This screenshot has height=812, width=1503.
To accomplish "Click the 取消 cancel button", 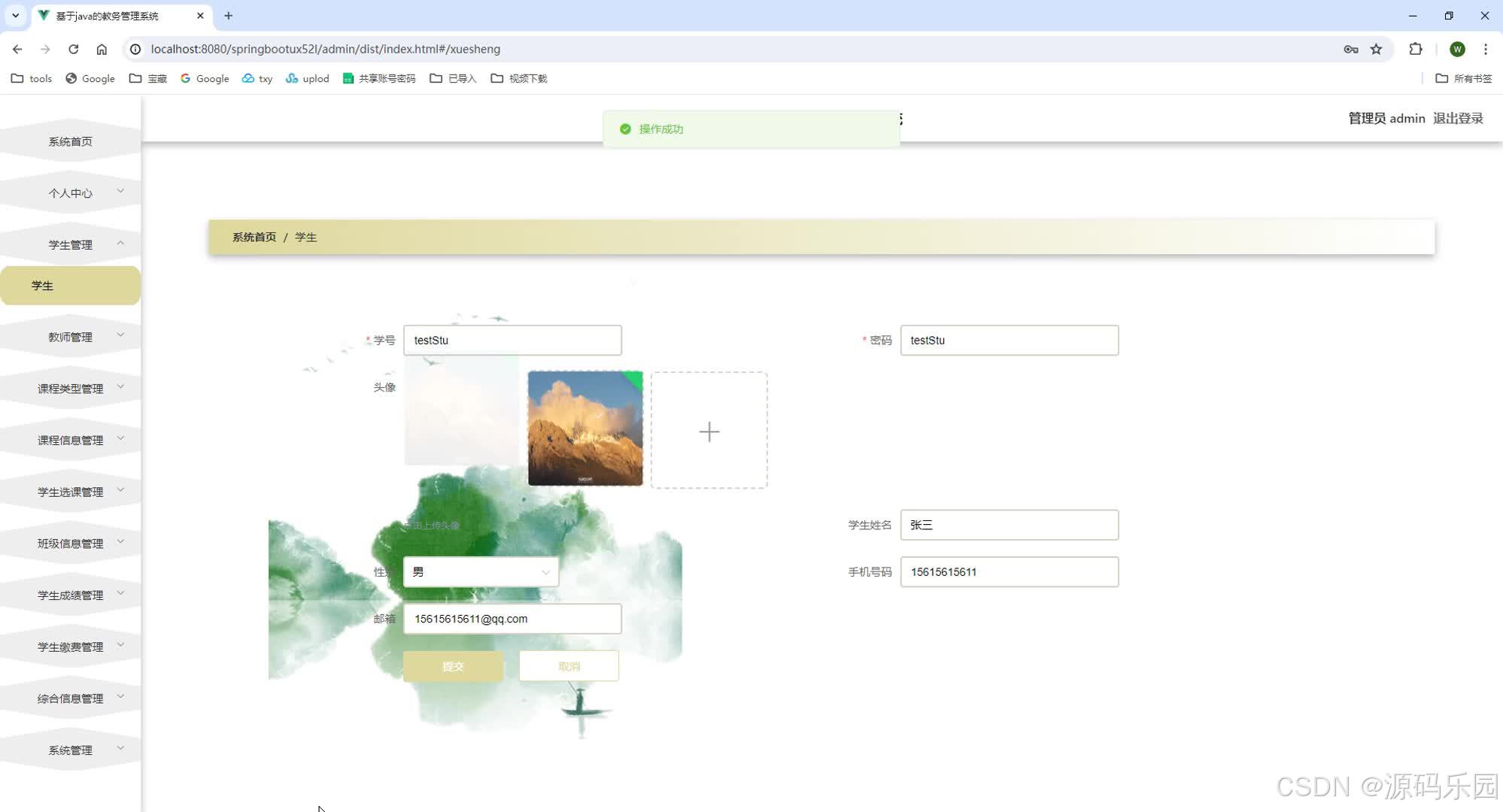I will (569, 666).
